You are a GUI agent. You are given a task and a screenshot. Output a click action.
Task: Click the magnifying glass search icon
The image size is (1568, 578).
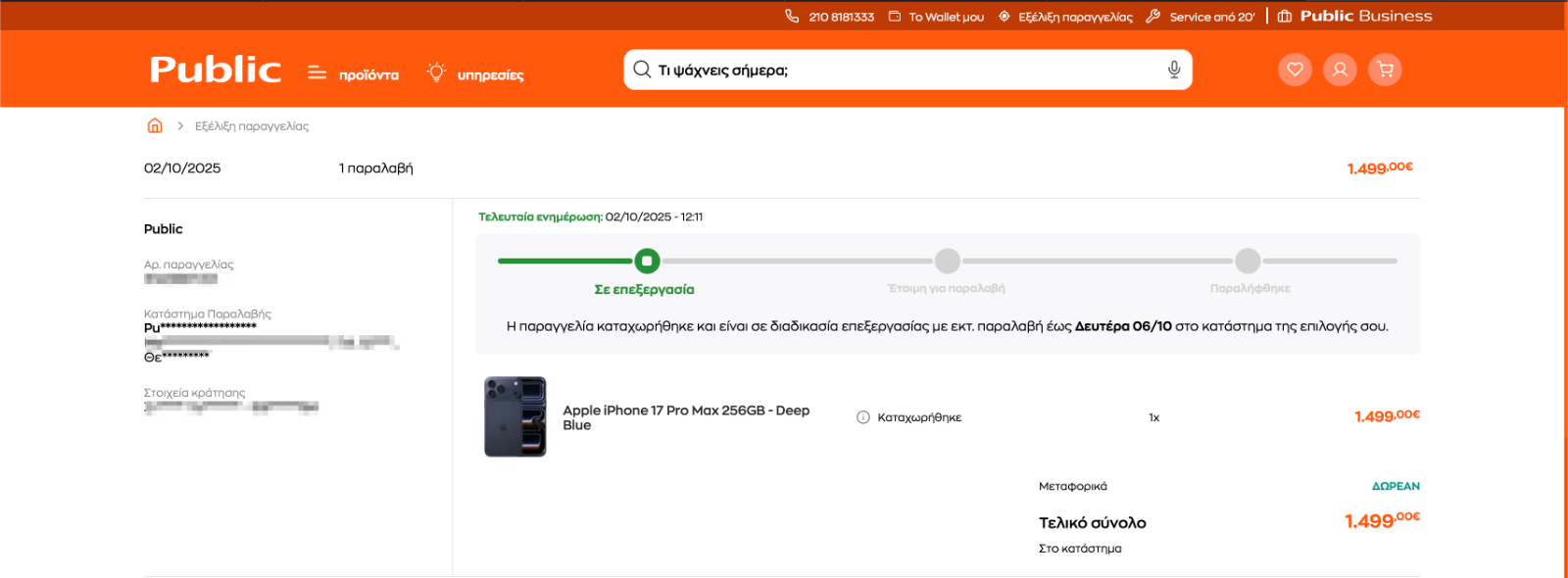(x=642, y=70)
